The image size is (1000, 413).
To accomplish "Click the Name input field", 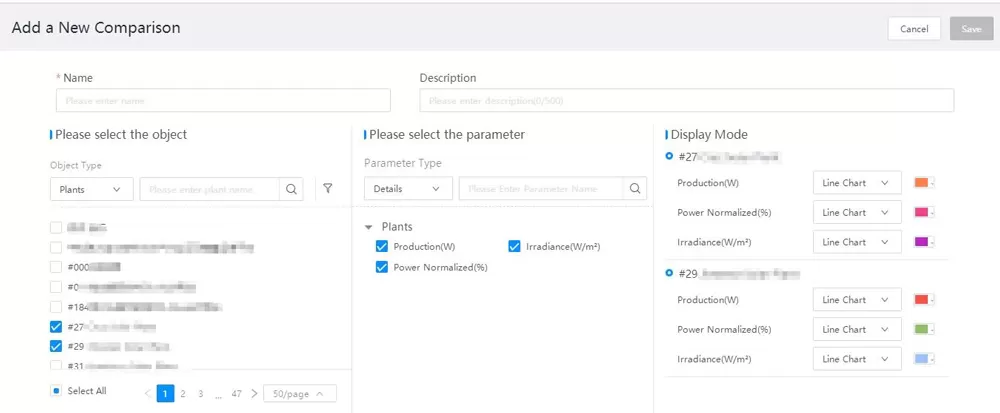I will coord(223,100).
